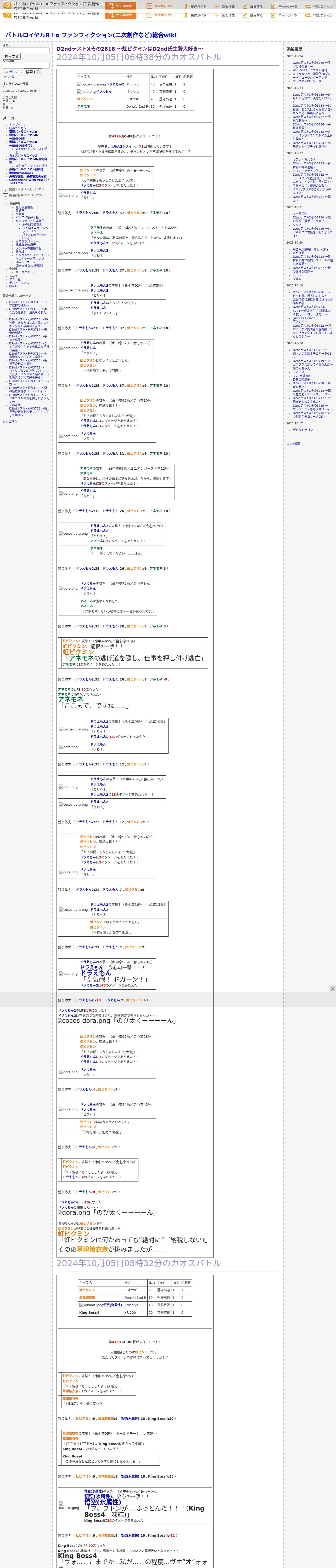336x1568 pixels.
Task: Close the overlay using the × icon
Action: [x=332, y=989]
